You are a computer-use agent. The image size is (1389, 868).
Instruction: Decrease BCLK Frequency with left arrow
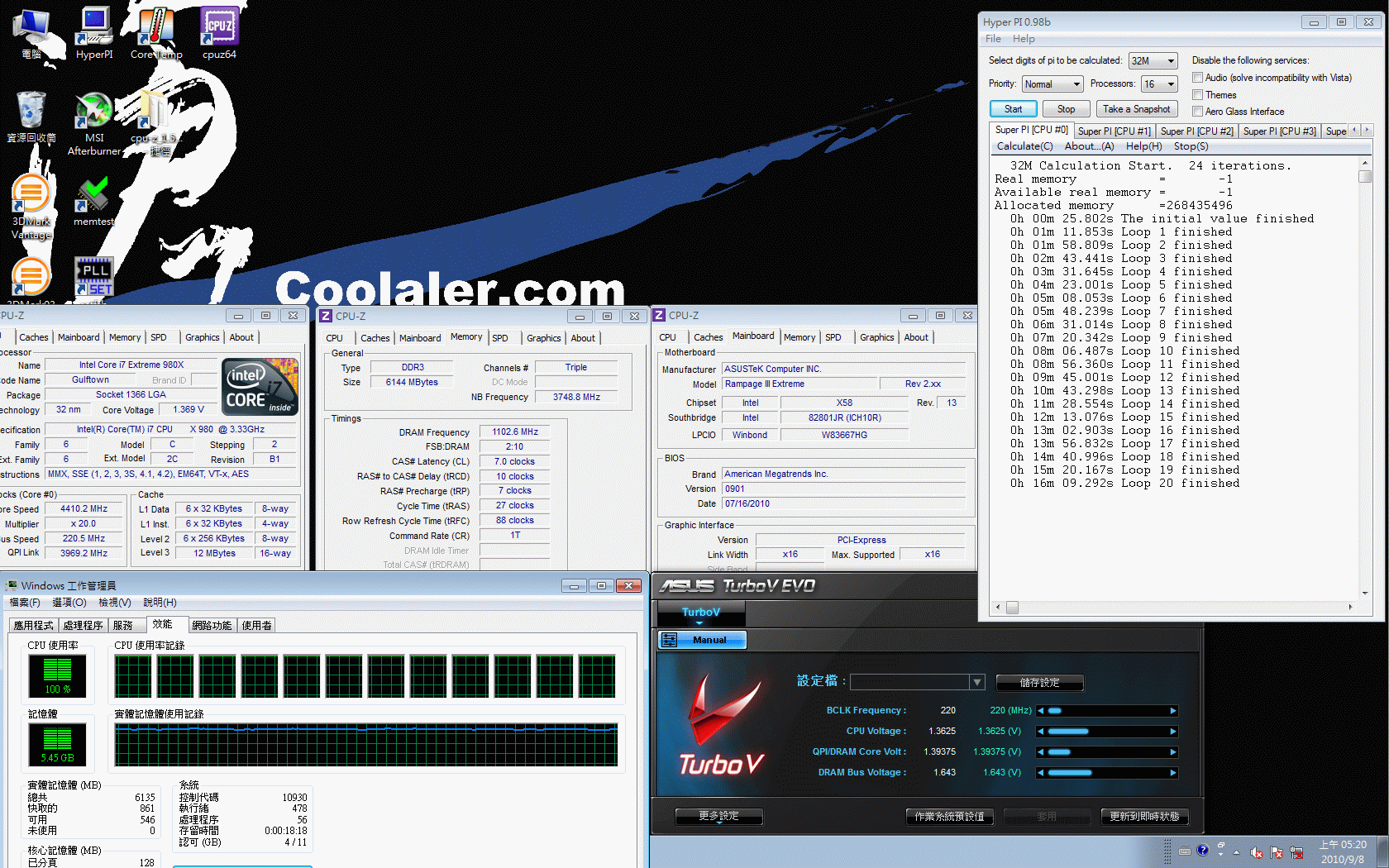tap(1041, 711)
